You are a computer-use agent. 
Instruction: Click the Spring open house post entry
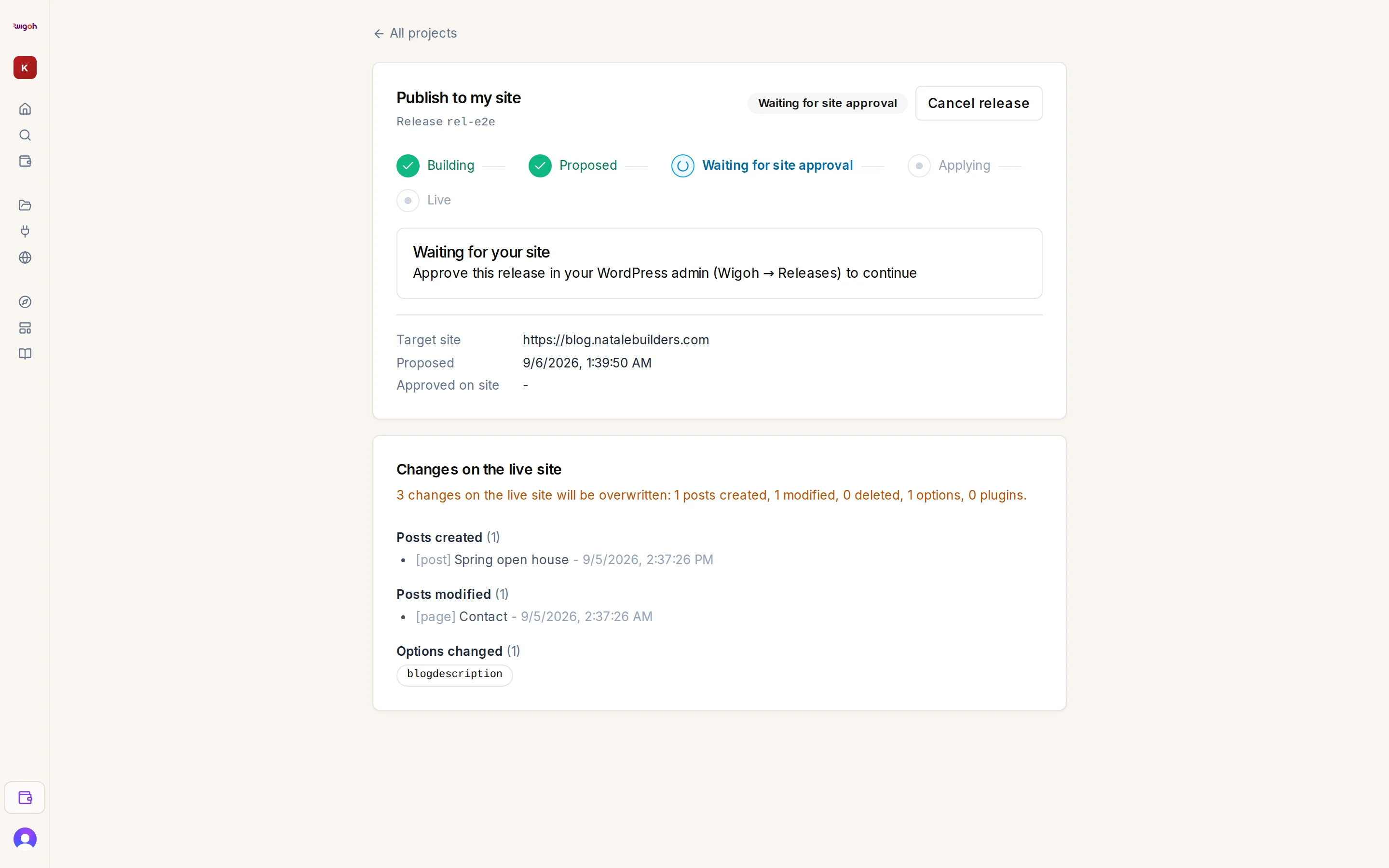point(564,560)
